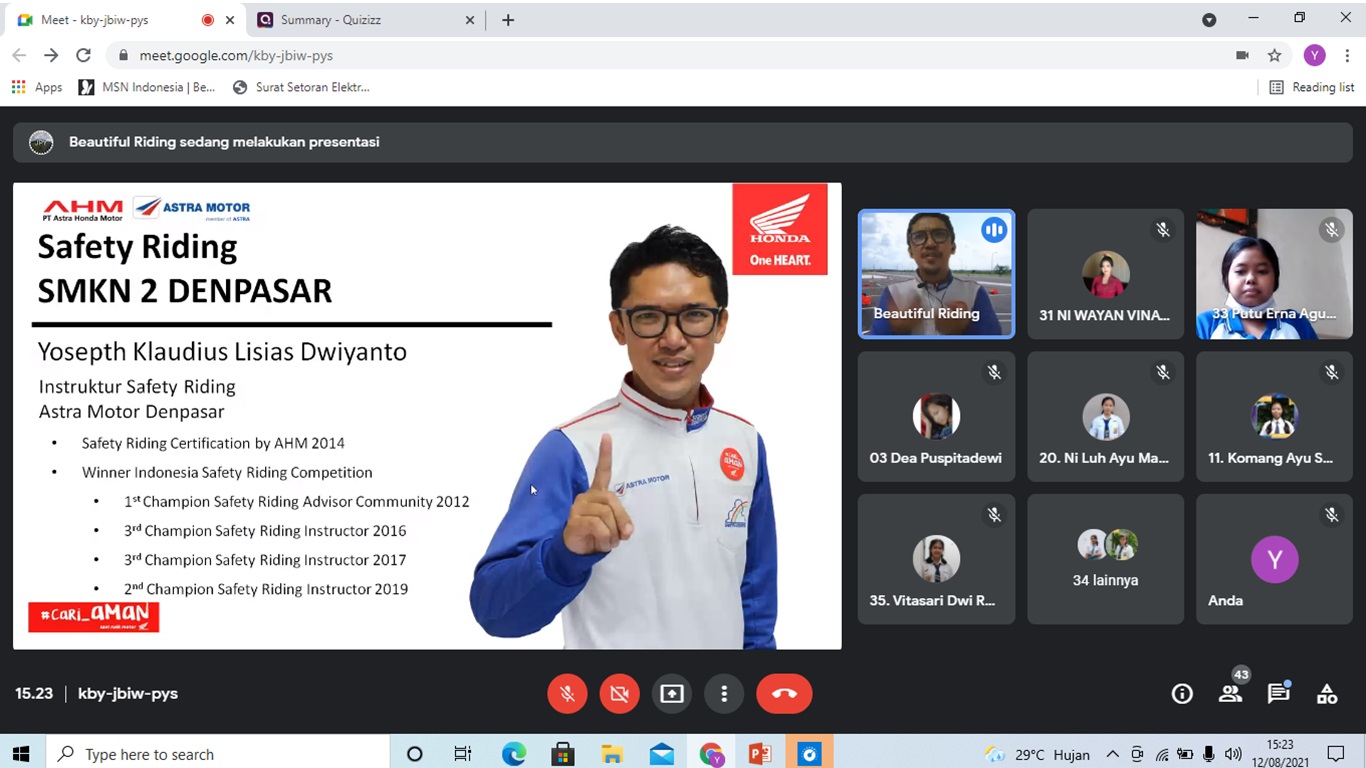Toggle the camera off button in Meet
The height and width of the screenshot is (768, 1366).
pyautogui.click(x=620, y=694)
